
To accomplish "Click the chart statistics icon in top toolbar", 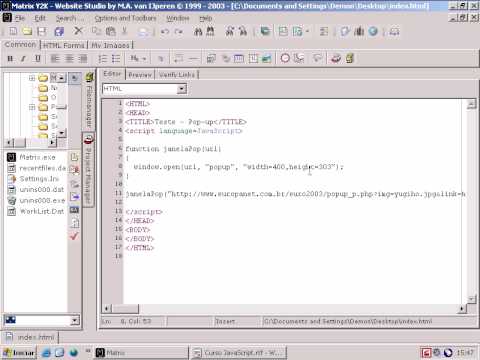I will pyautogui.click(x=359, y=31).
